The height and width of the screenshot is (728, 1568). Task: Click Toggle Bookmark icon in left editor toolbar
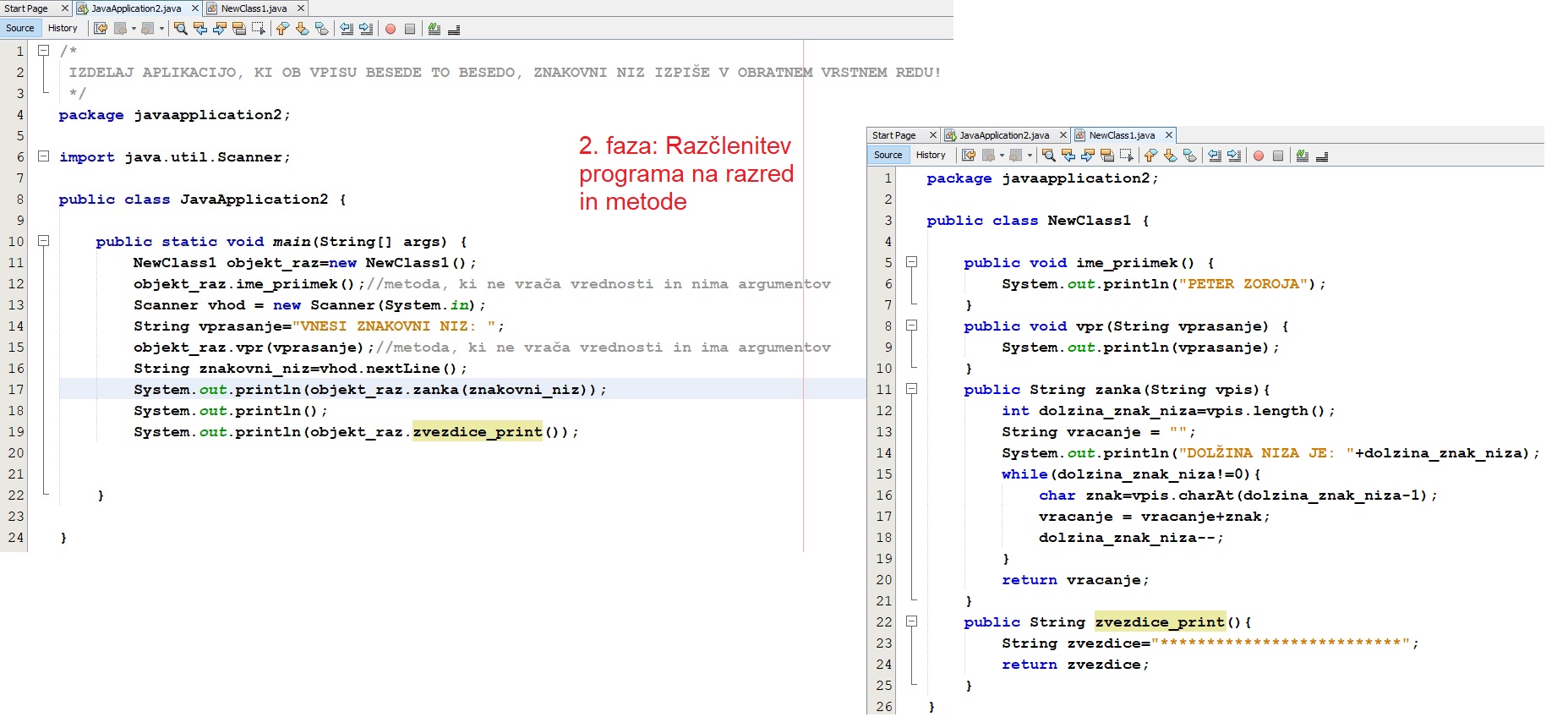coord(321,29)
